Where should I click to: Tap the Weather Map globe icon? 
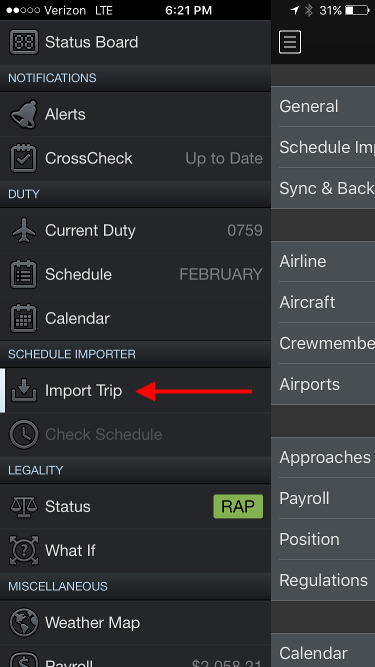[24, 622]
